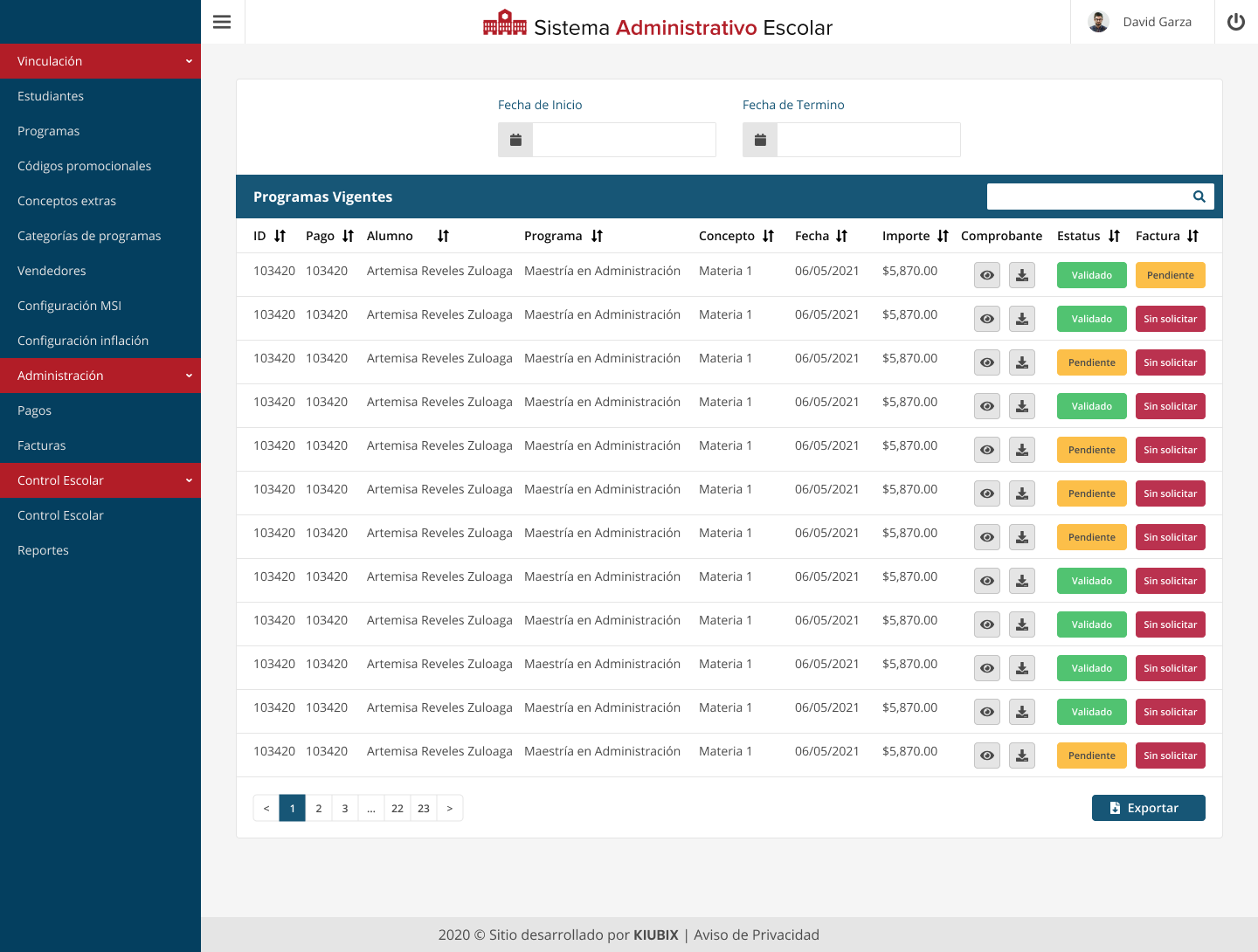The image size is (1258, 952).
Task: Open calendar icon for Fecha de Inicio
Action: [x=515, y=140]
